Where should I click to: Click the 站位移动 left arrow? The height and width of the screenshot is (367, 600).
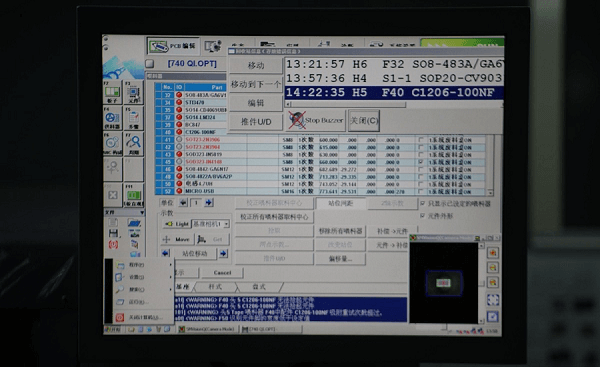165,253
